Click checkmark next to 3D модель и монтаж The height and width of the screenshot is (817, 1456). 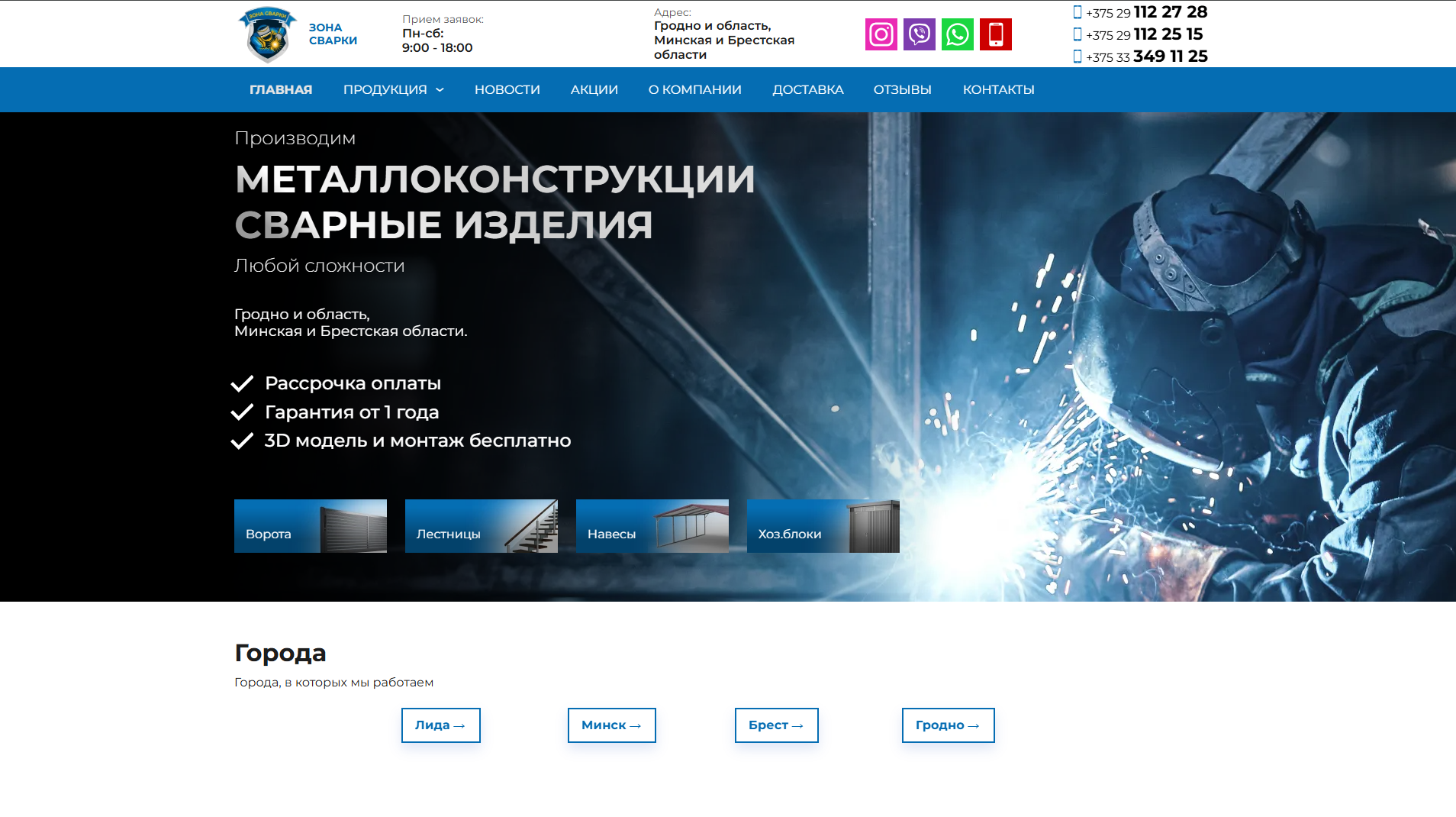242,441
